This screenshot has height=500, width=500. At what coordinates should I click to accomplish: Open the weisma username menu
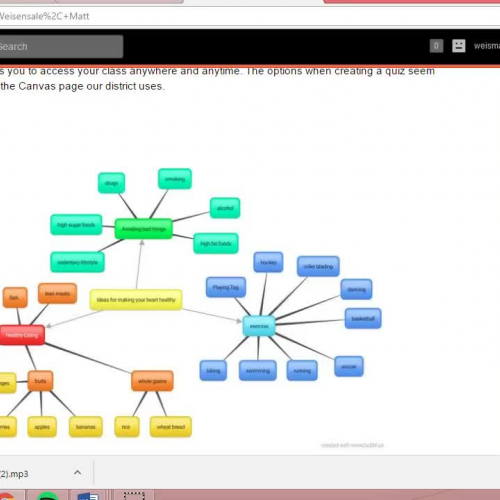pos(487,46)
